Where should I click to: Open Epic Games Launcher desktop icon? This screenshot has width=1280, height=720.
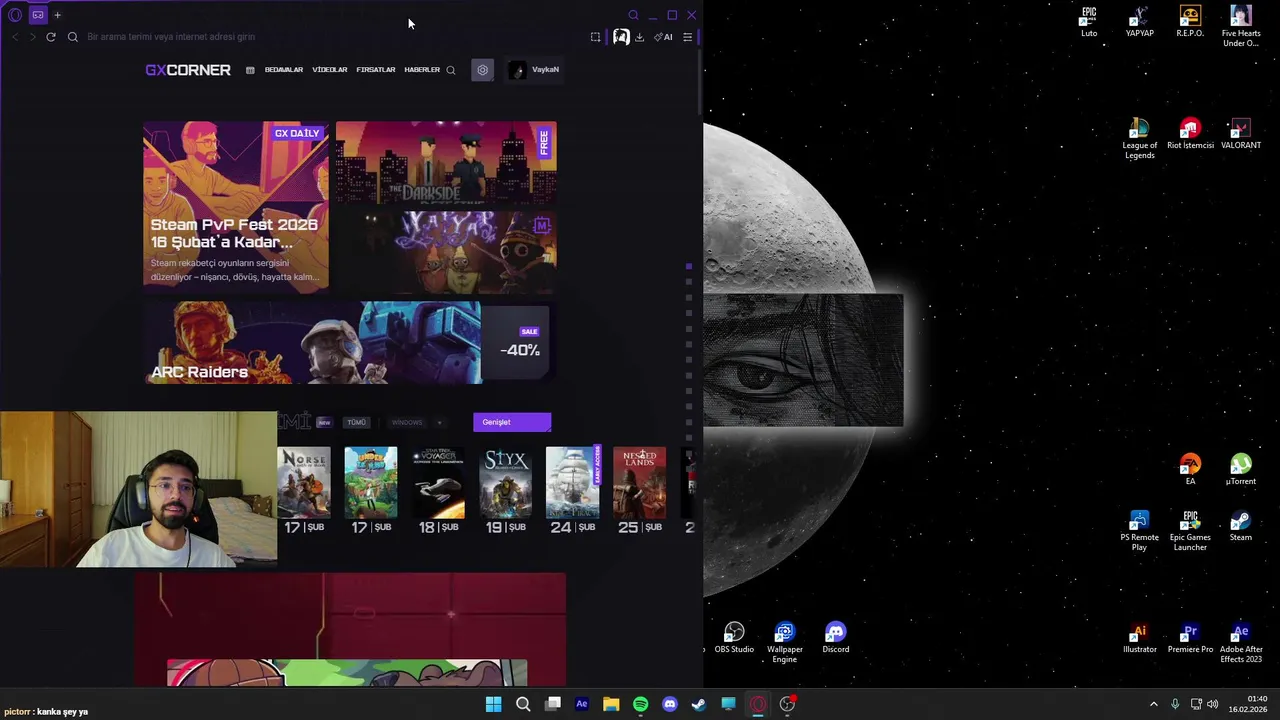tap(1190, 531)
